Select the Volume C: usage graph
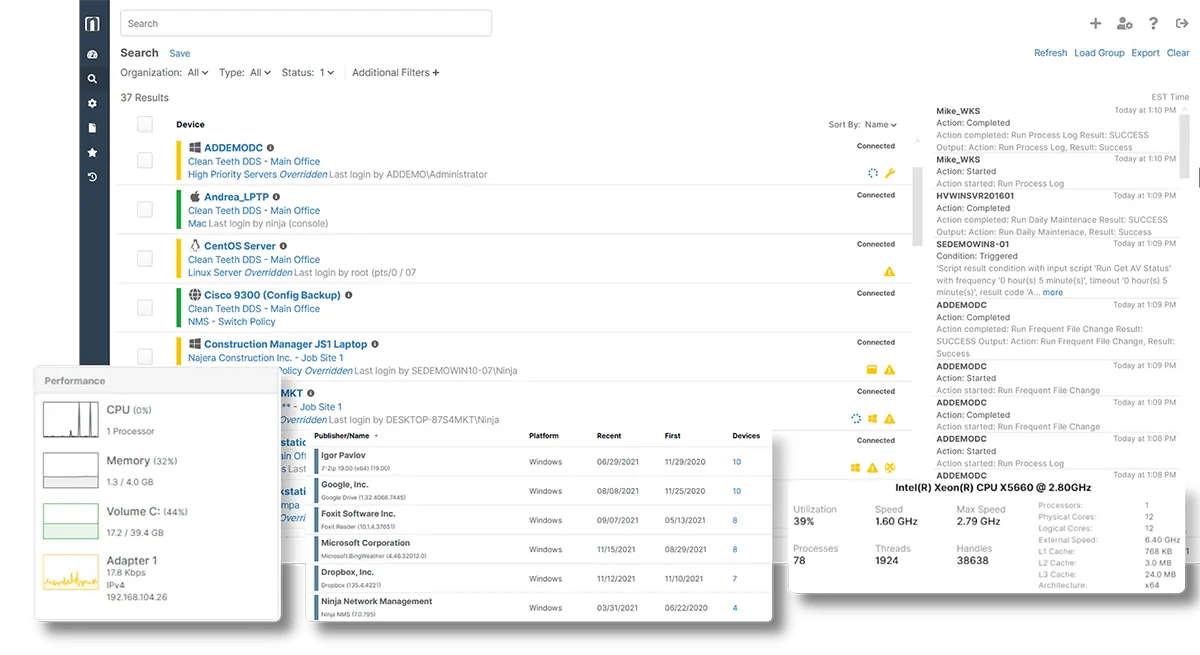The width and height of the screenshot is (1200, 655). click(x=71, y=521)
